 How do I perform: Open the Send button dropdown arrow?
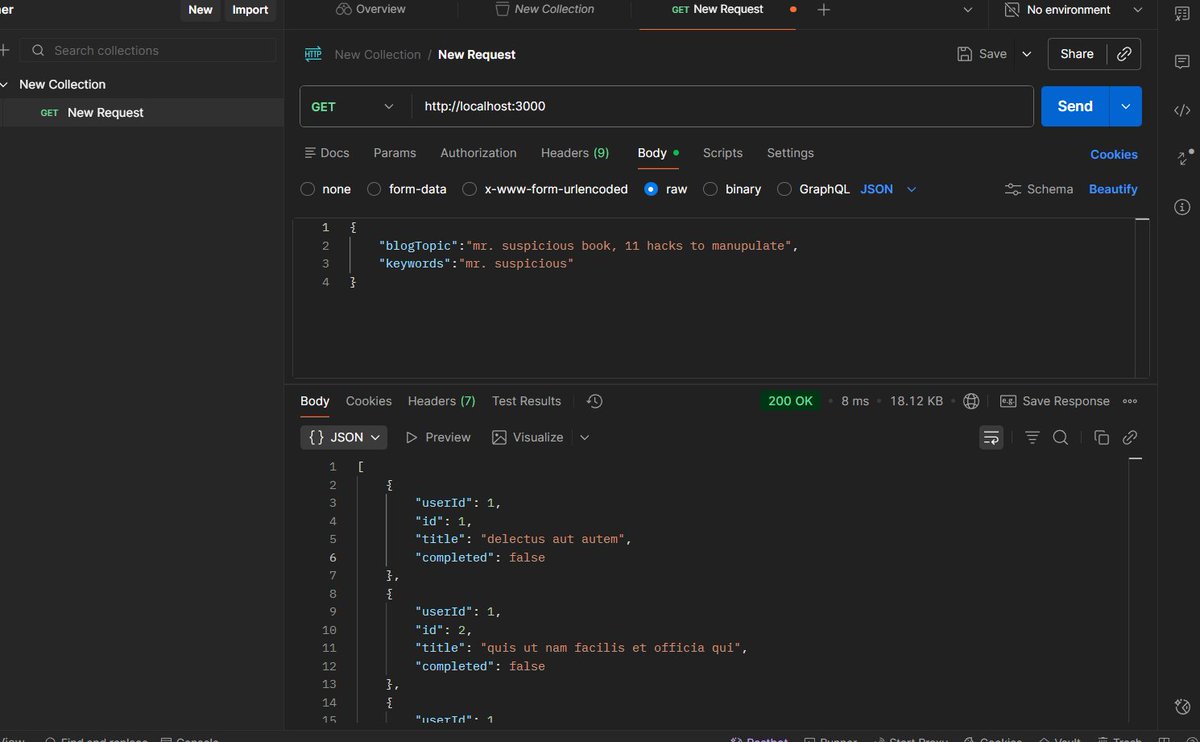[1126, 106]
